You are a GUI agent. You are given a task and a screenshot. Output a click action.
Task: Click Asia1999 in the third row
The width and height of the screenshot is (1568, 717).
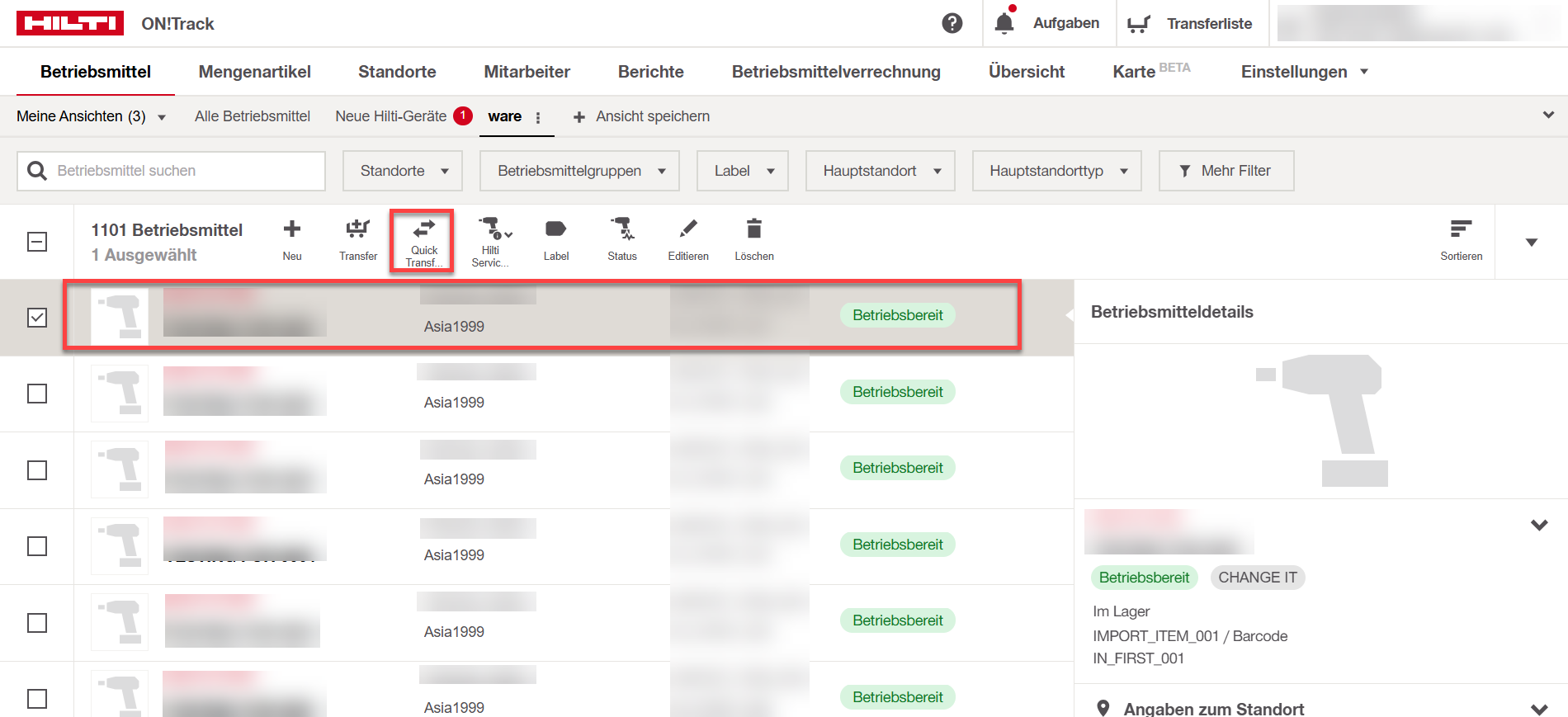pos(454,479)
